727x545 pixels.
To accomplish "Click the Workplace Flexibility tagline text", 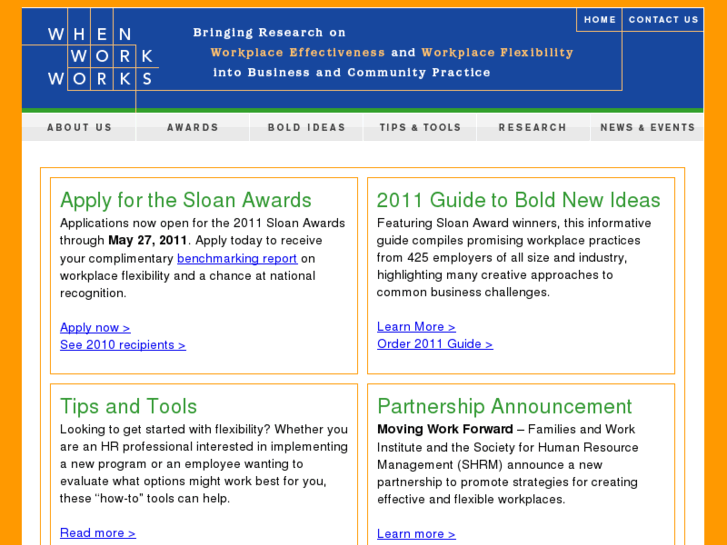I will pos(497,52).
